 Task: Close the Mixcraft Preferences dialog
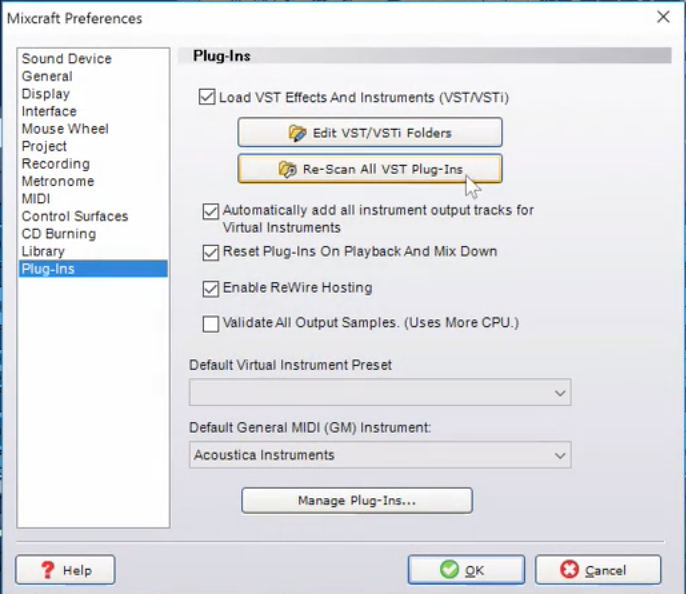663,17
